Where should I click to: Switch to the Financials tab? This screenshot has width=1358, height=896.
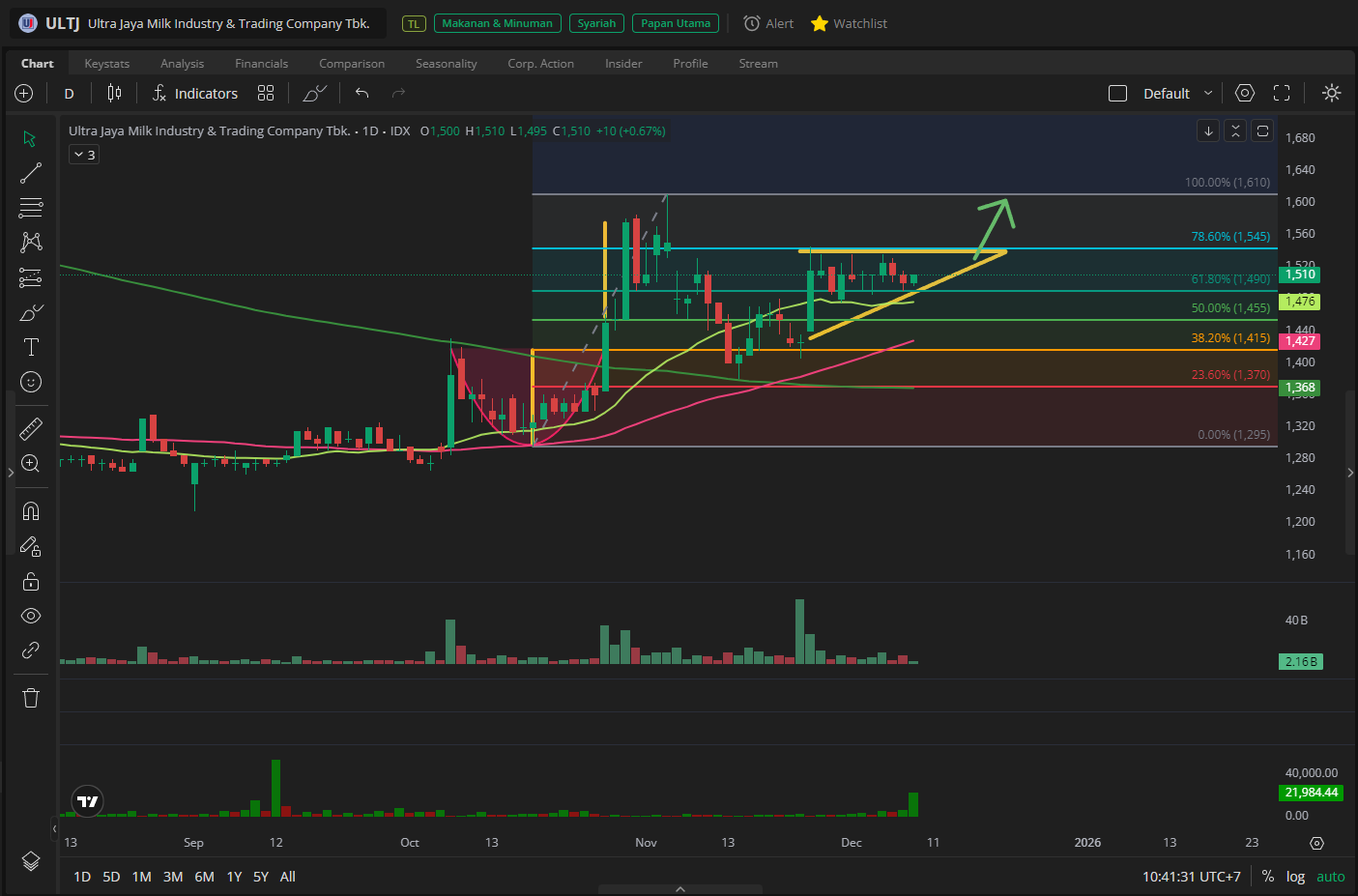click(x=261, y=64)
